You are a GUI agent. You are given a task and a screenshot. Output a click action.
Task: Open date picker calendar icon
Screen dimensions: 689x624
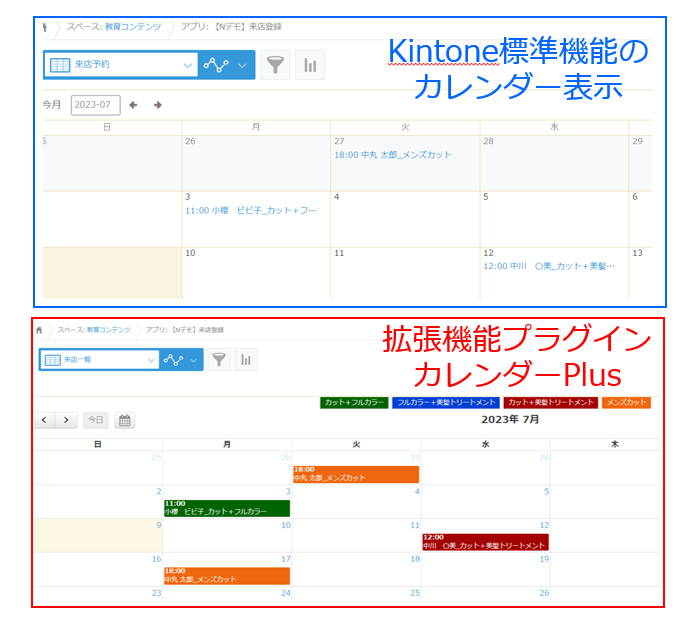[x=125, y=420]
